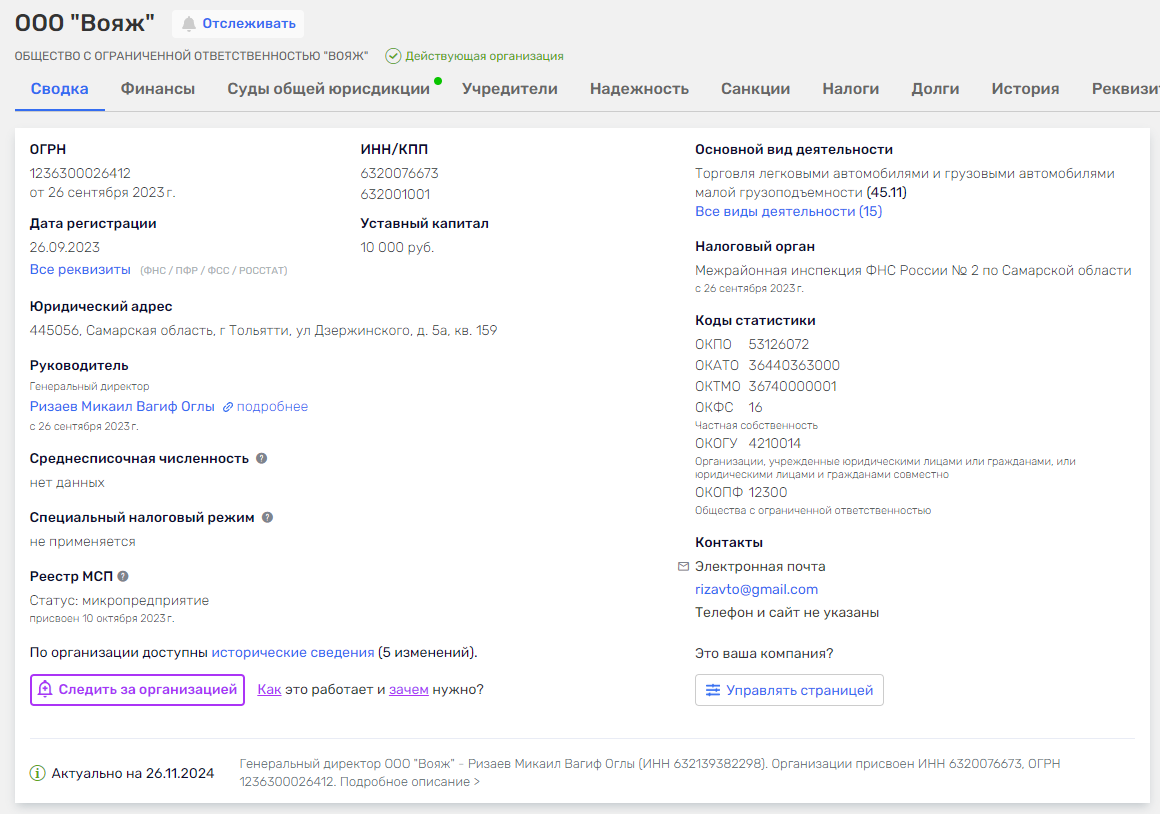
Task: Click the registration date 26.09.2023
Action: pyautogui.click(x=64, y=247)
